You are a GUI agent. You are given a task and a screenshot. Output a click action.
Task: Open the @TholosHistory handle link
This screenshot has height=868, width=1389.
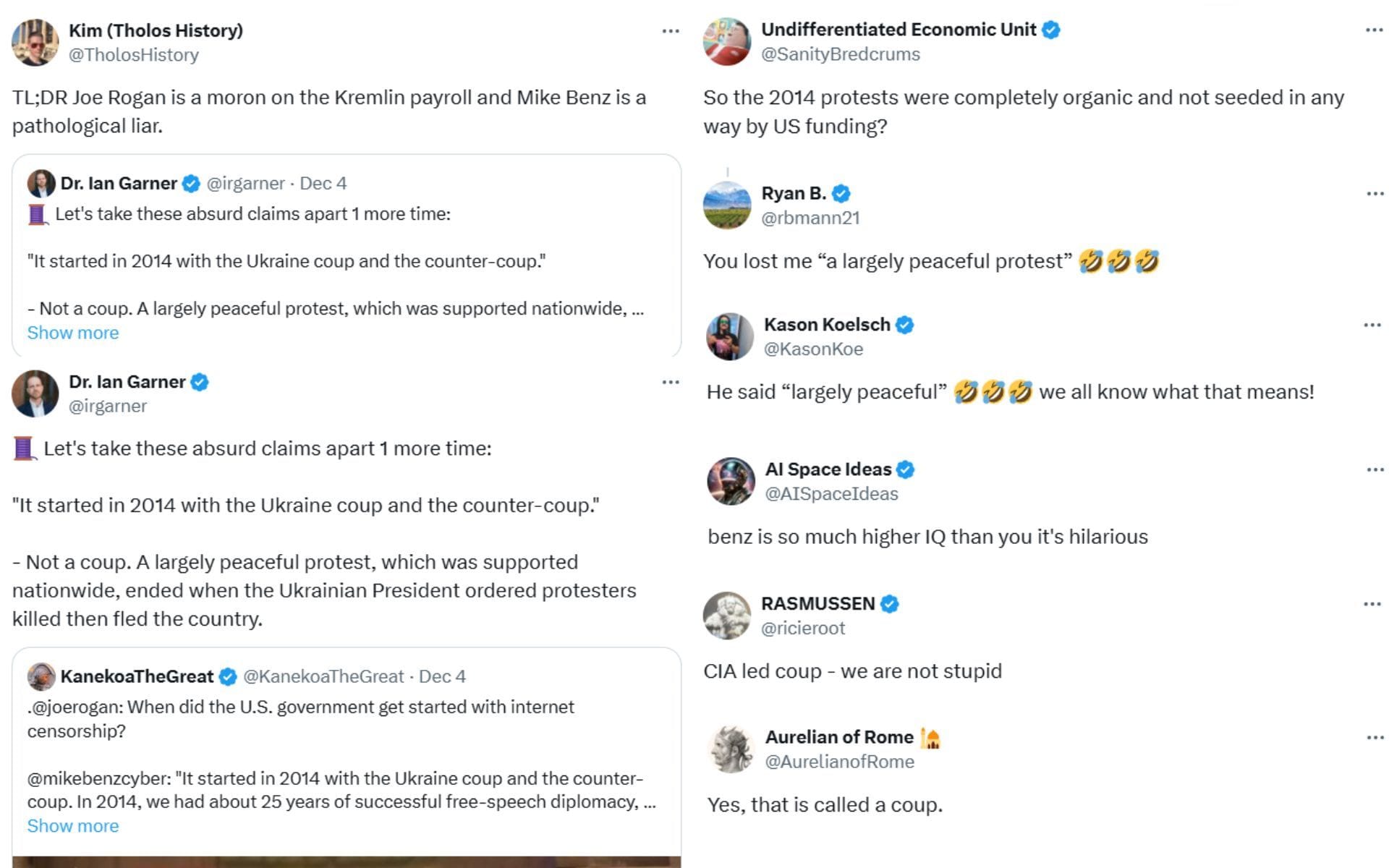pos(133,55)
